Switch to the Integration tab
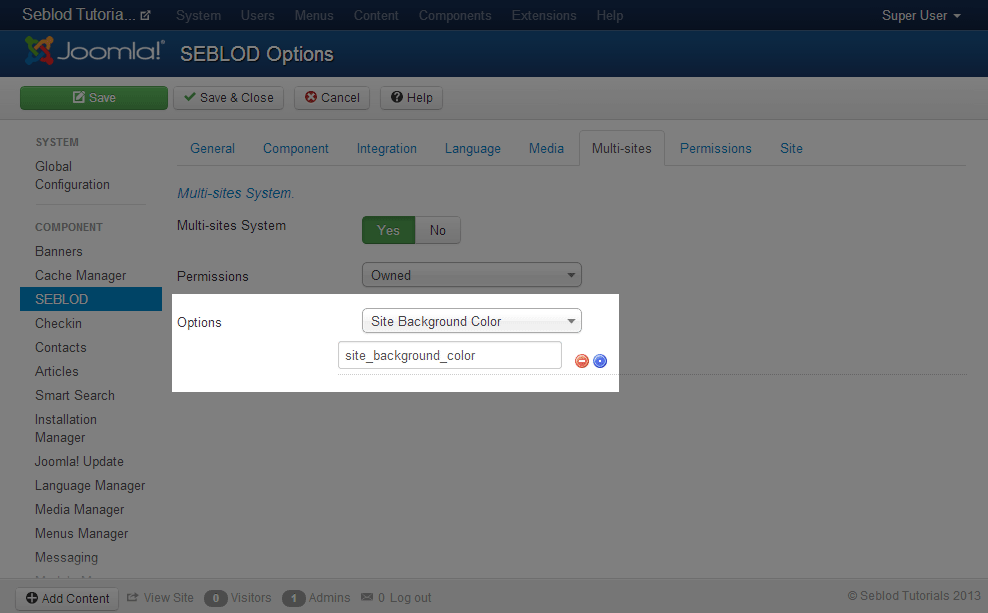 pyautogui.click(x=387, y=149)
